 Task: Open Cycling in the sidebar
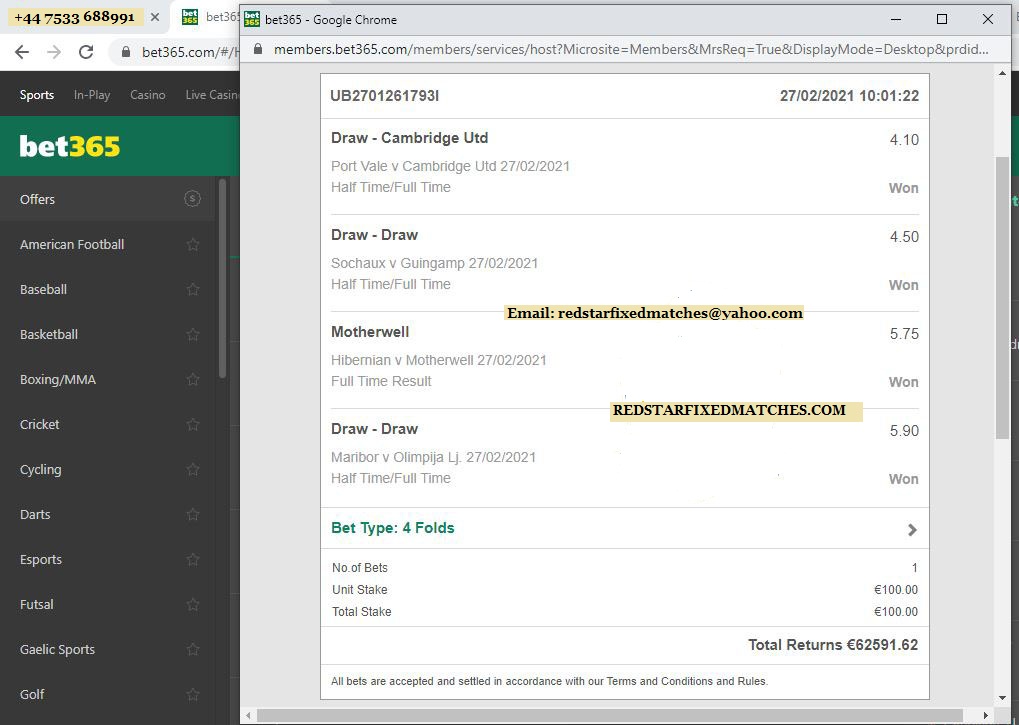click(107, 469)
